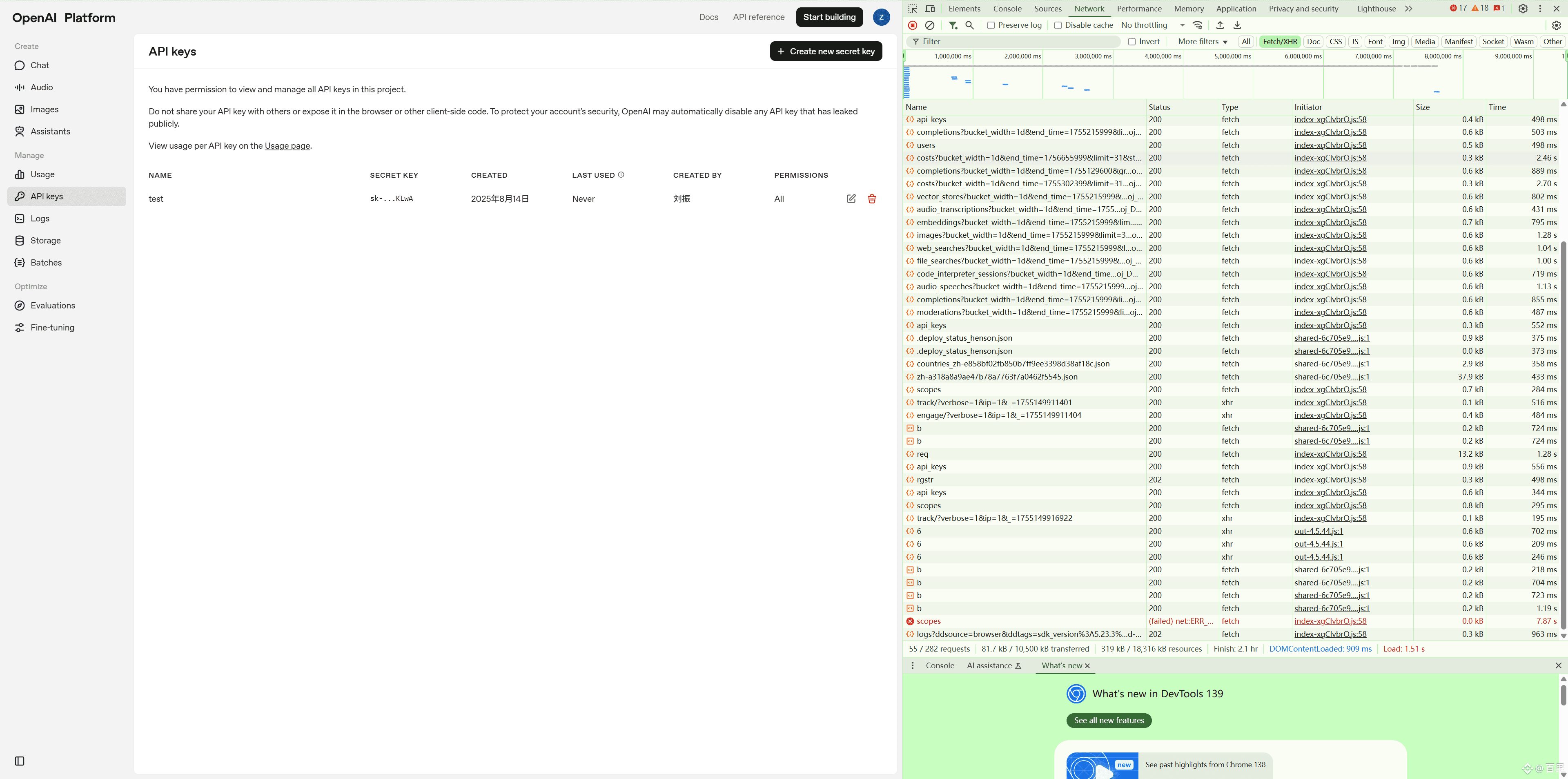Click the stop recording network log icon
Screen dimensions: 1568x779
pyautogui.click(x=913, y=25)
